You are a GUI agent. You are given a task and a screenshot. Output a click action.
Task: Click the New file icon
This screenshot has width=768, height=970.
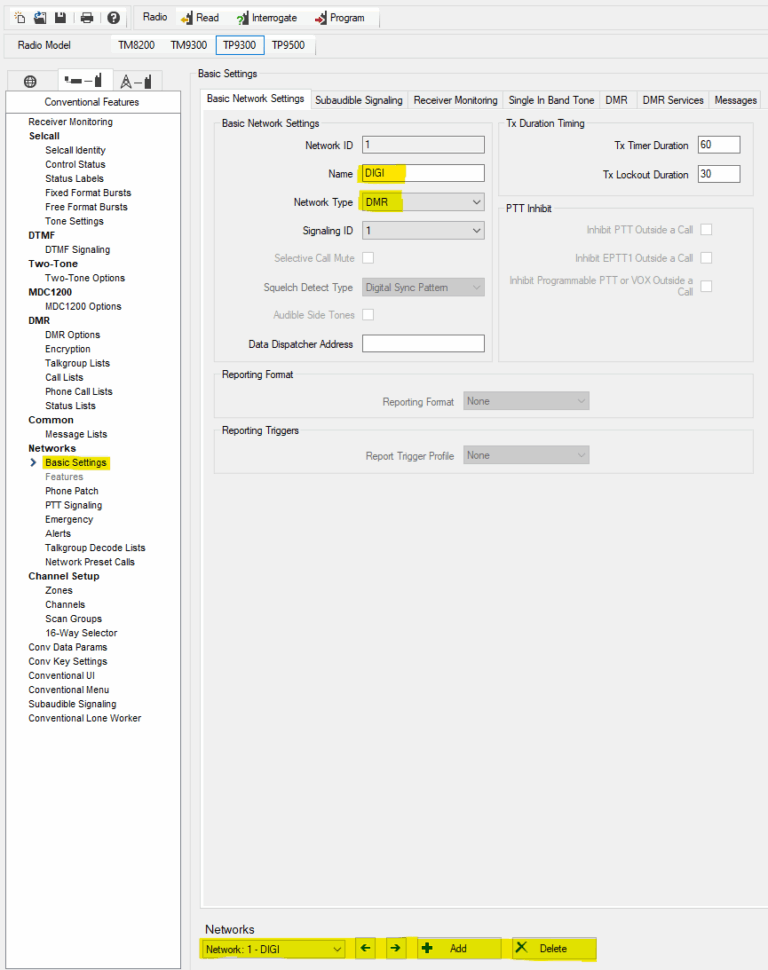point(20,18)
